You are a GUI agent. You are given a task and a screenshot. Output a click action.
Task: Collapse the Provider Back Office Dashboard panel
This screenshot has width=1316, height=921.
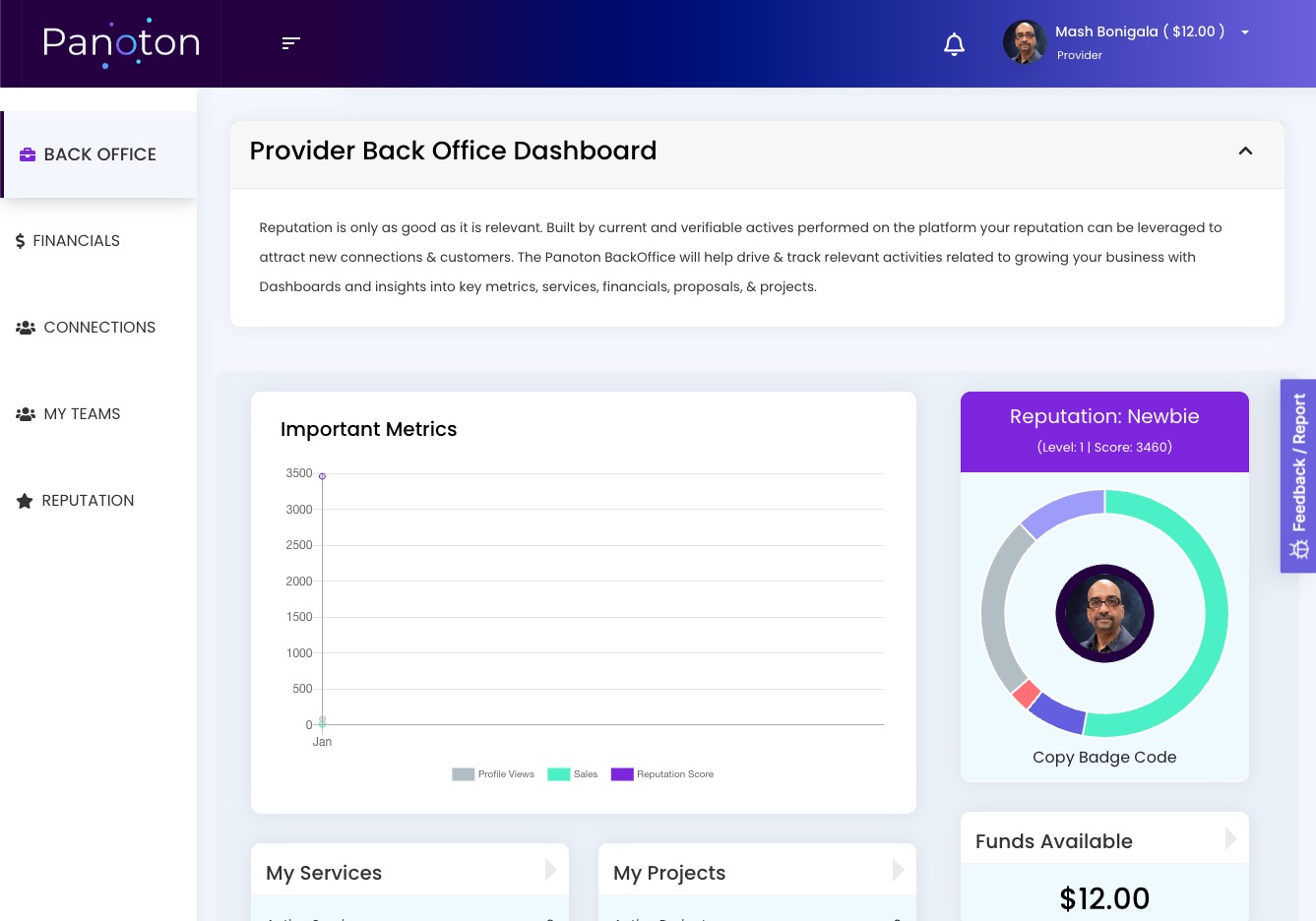[x=1245, y=151]
